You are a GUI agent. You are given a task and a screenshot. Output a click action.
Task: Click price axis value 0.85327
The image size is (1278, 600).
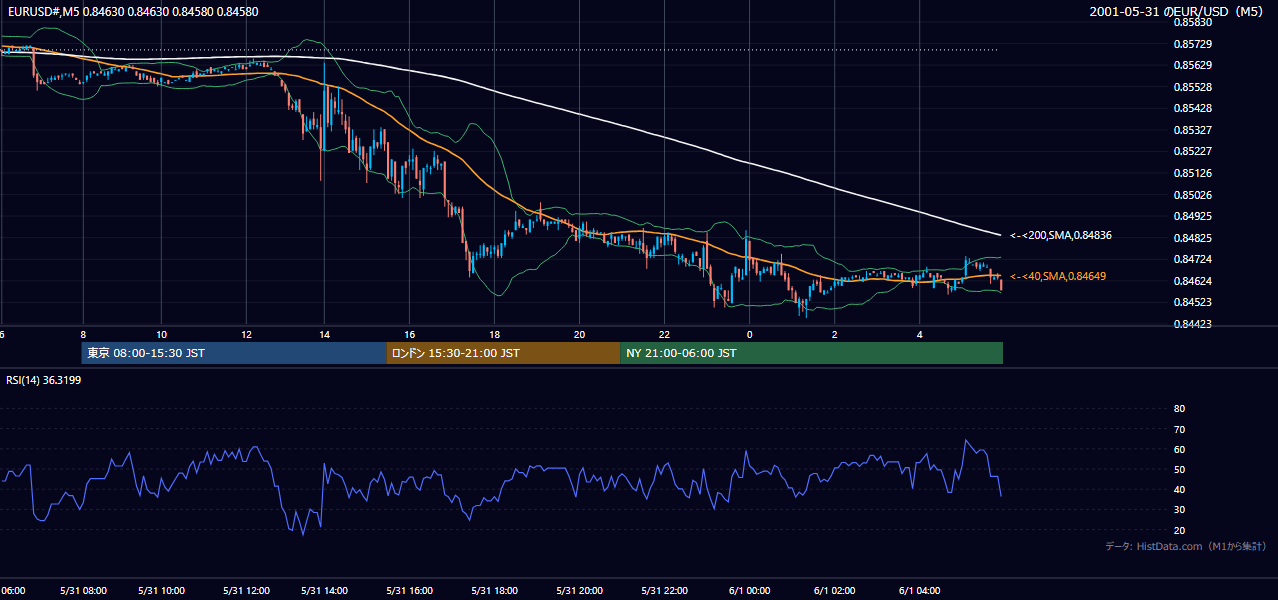1192,130
